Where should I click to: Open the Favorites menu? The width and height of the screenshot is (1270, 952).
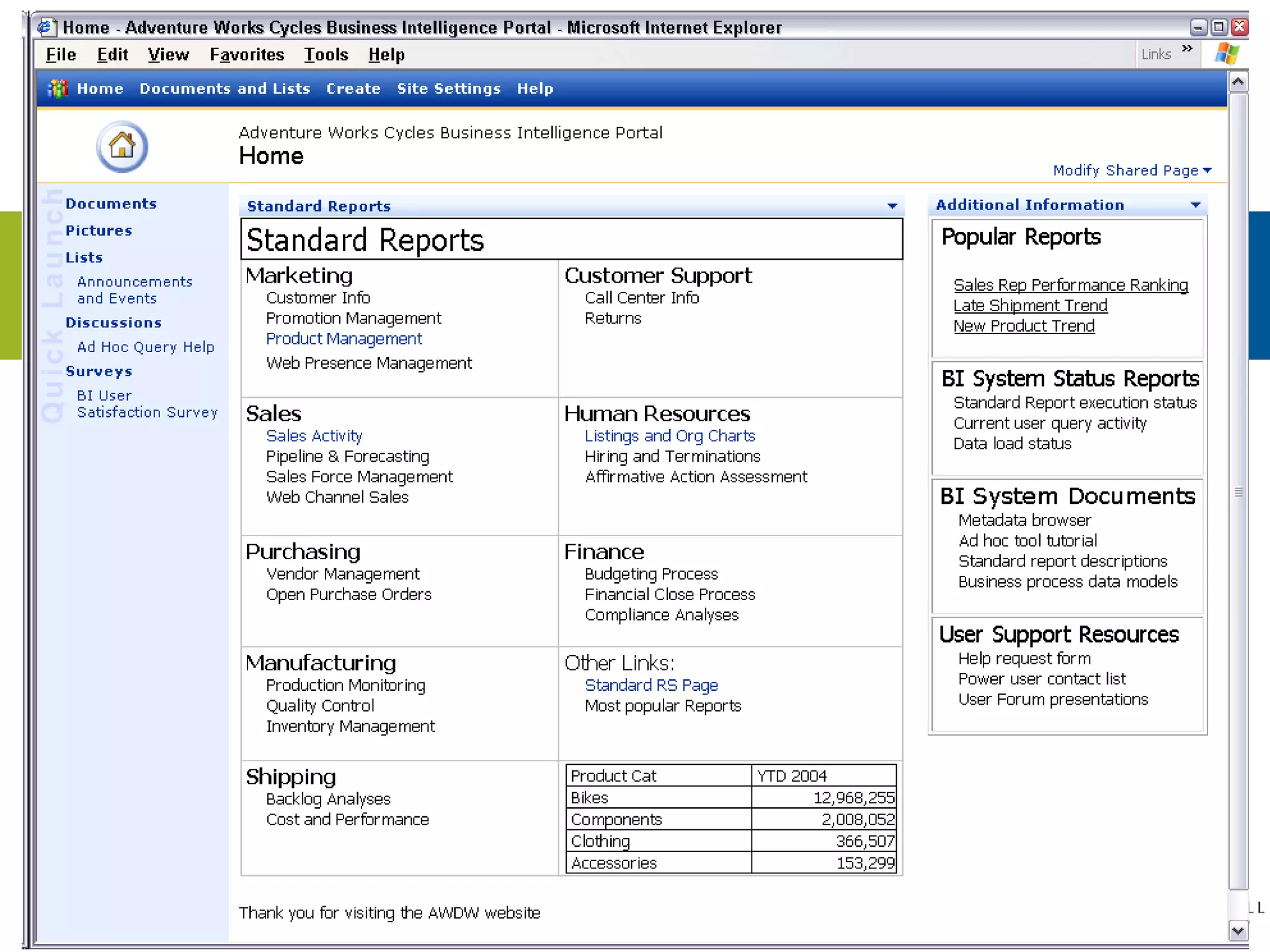point(246,55)
